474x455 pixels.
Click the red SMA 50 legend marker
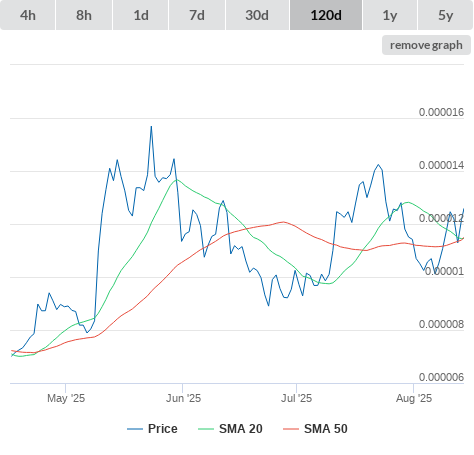tap(291, 429)
